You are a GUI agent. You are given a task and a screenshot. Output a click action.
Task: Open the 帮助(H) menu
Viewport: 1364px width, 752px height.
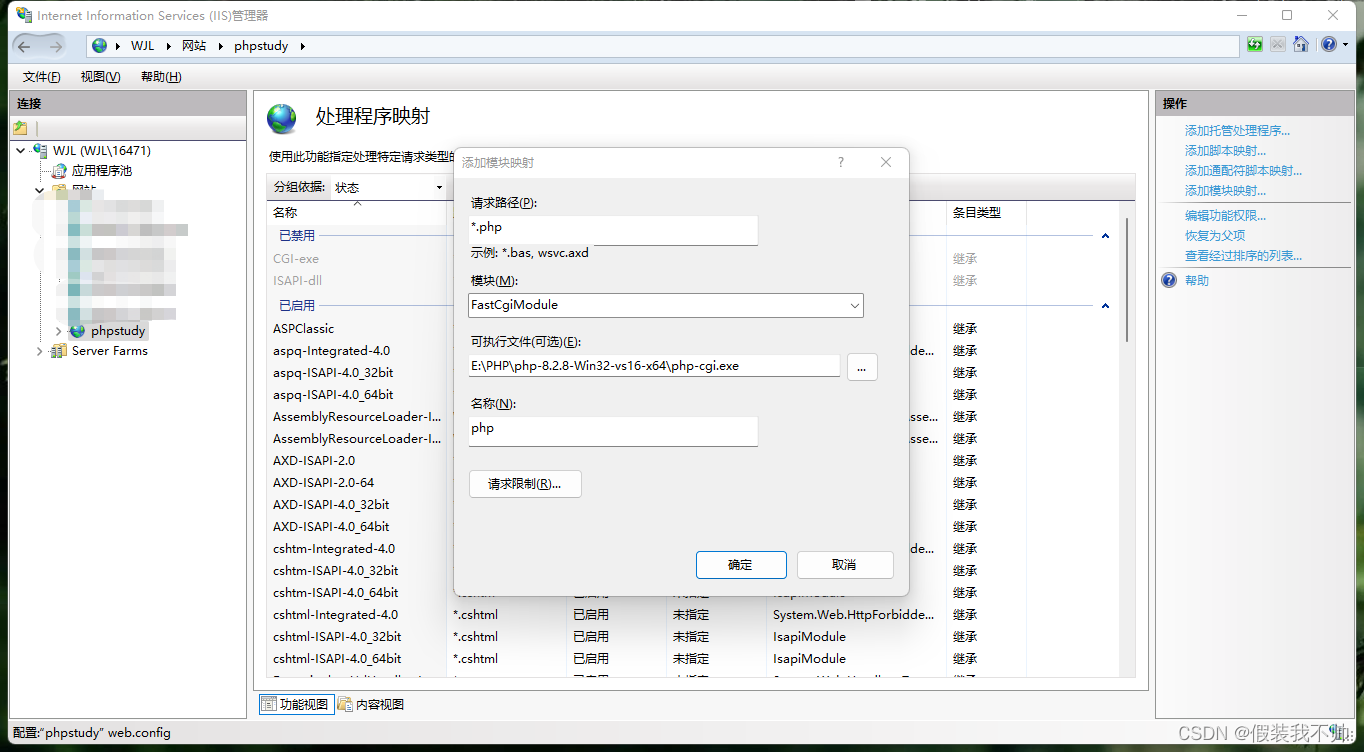[161, 77]
